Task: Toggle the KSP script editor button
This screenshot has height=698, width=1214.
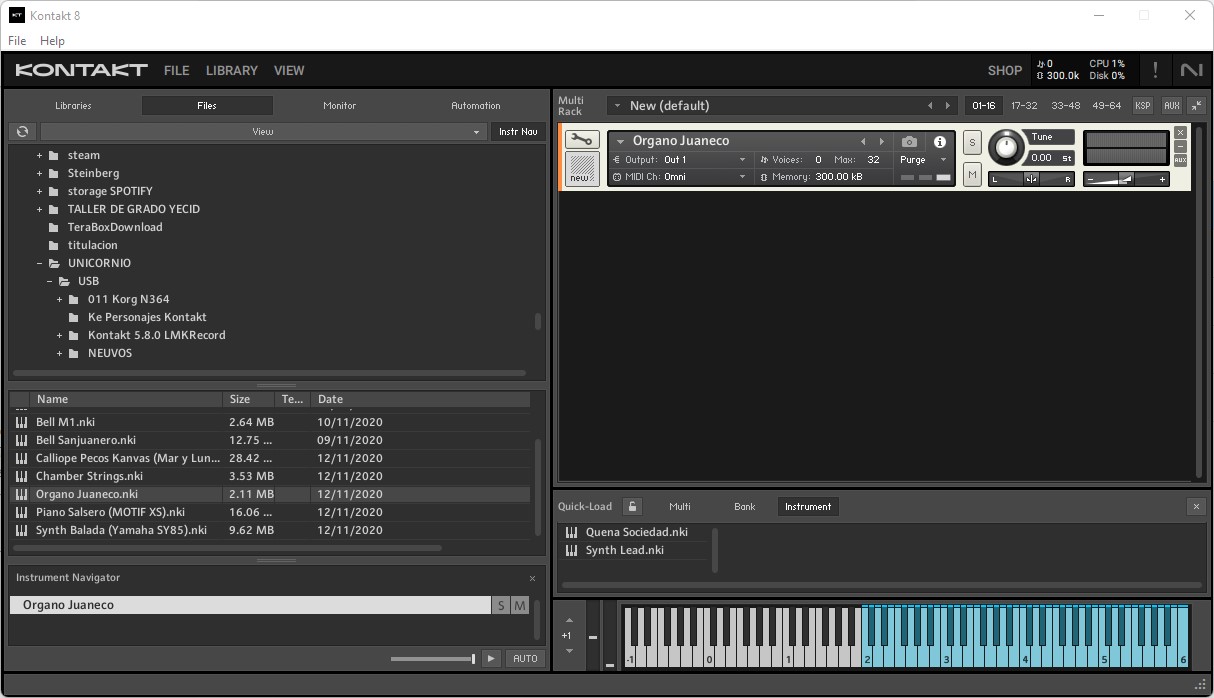Action: point(1142,105)
